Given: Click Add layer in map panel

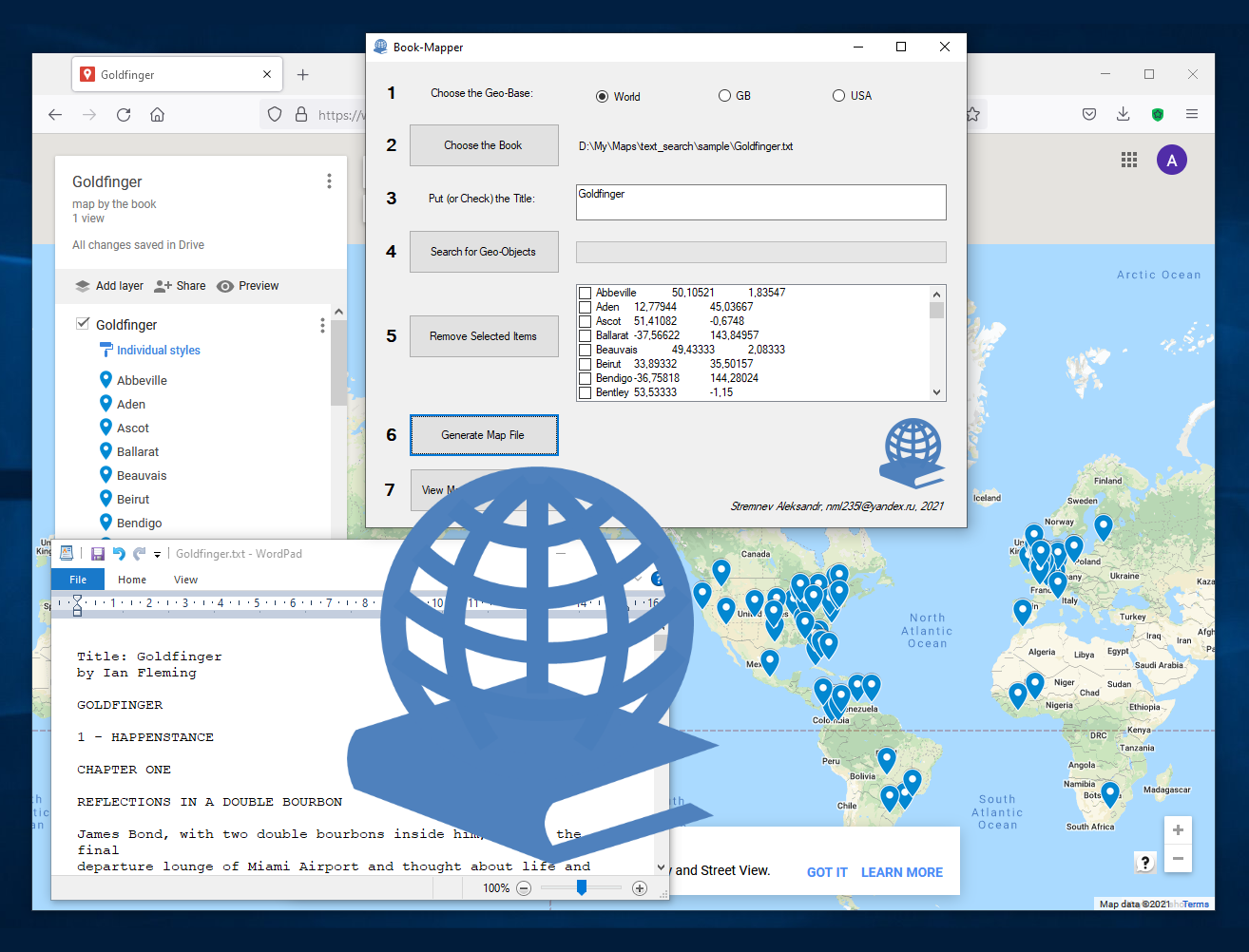Looking at the screenshot, I should point(109,286).
